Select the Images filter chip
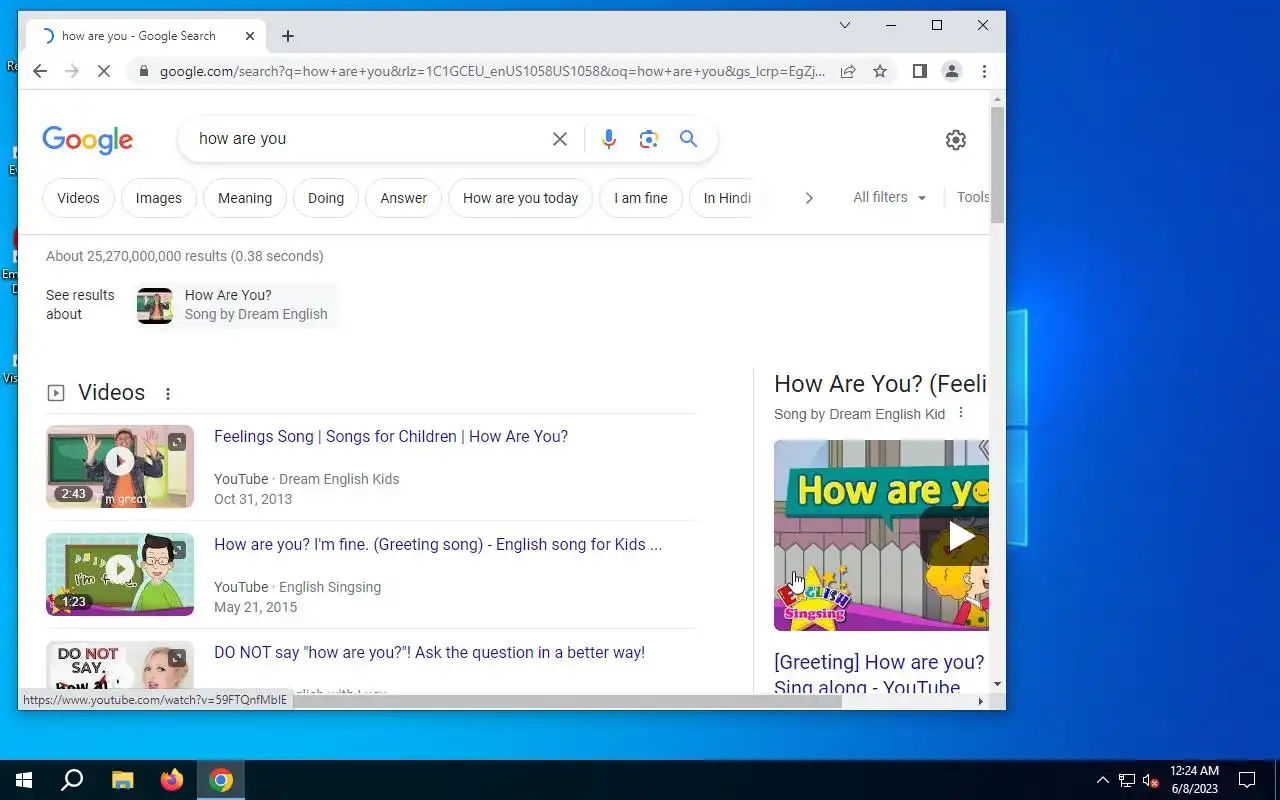The height and width of the screenshot is (800, 1280). (159, 198)
